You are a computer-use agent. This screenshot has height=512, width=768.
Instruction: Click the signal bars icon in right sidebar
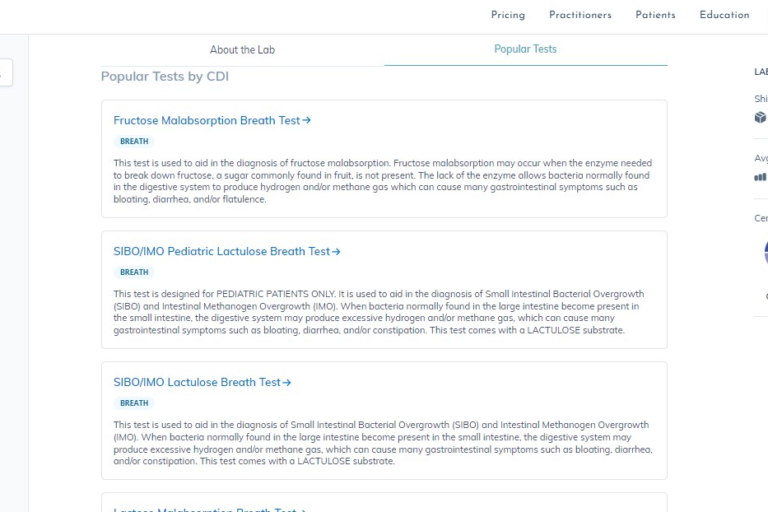pos(760,177)
